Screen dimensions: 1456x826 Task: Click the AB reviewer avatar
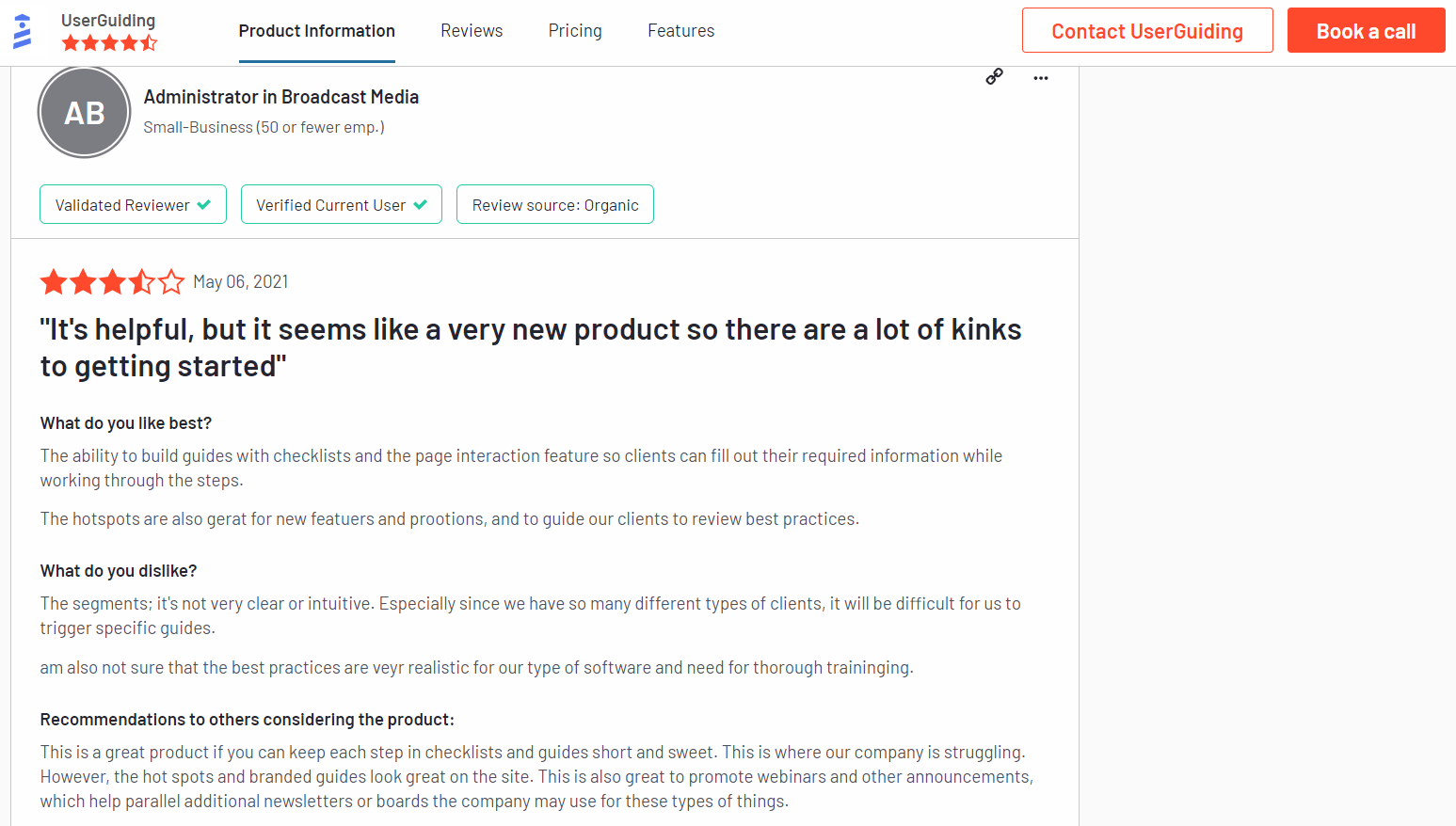(x=84, y=112)
